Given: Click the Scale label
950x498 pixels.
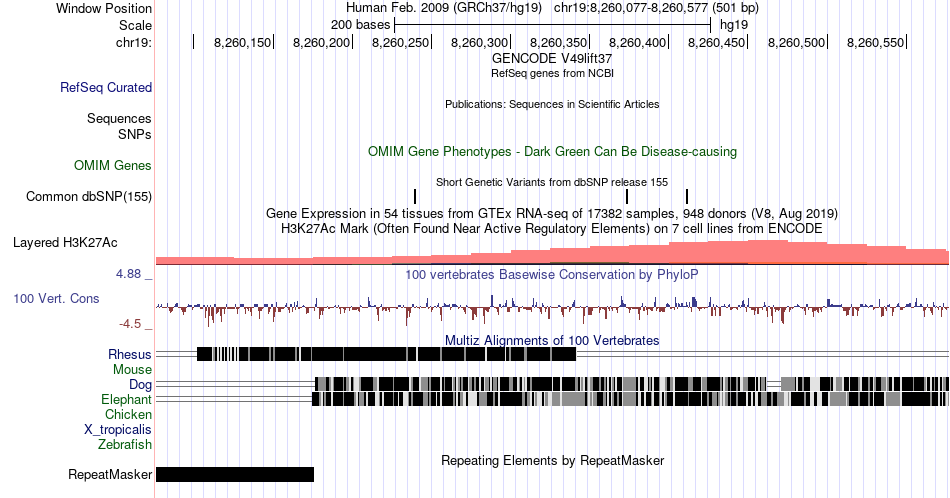Looking at the screenshot, I should point(136,25).
